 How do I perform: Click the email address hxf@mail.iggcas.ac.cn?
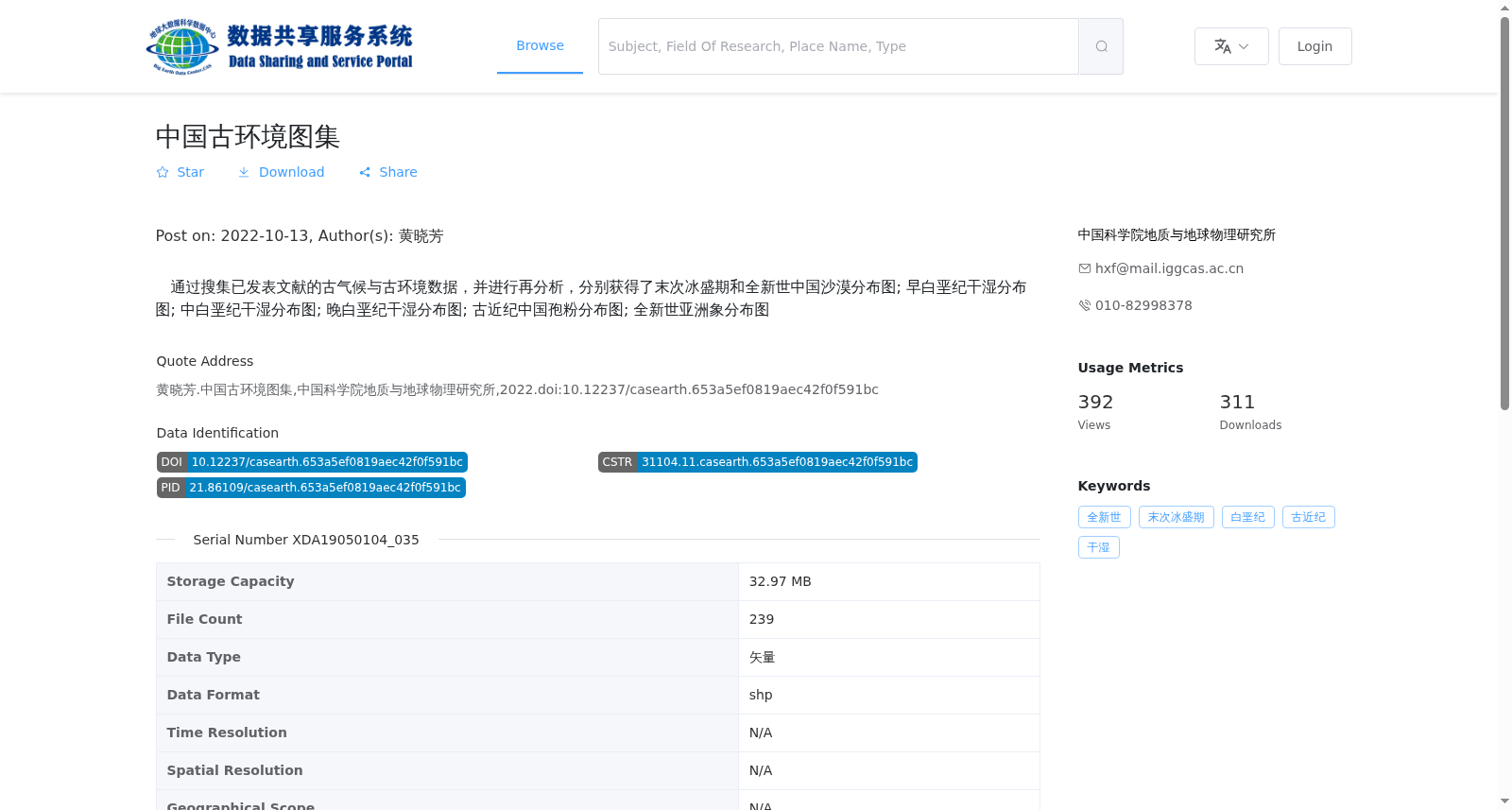coord(1169,268)
